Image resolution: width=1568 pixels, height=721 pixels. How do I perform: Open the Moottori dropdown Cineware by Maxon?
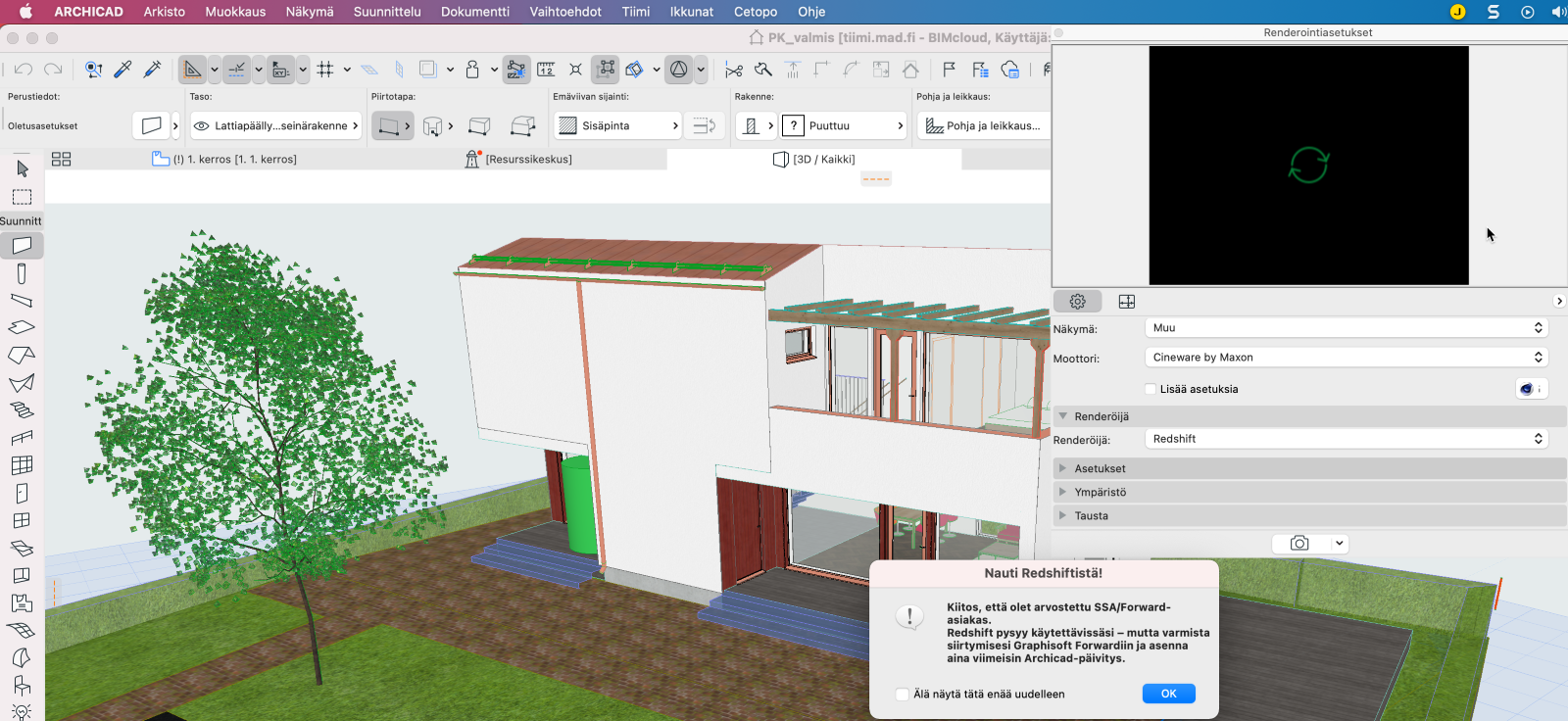pyautogui.click(x=1347, y=358)
